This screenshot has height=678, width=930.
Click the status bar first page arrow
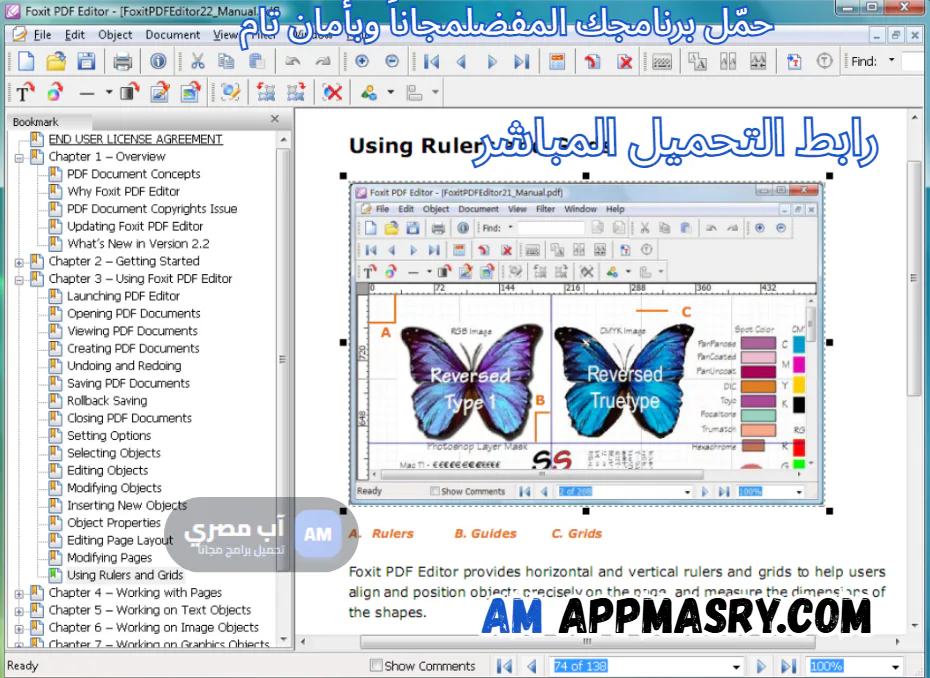point(504,666)
